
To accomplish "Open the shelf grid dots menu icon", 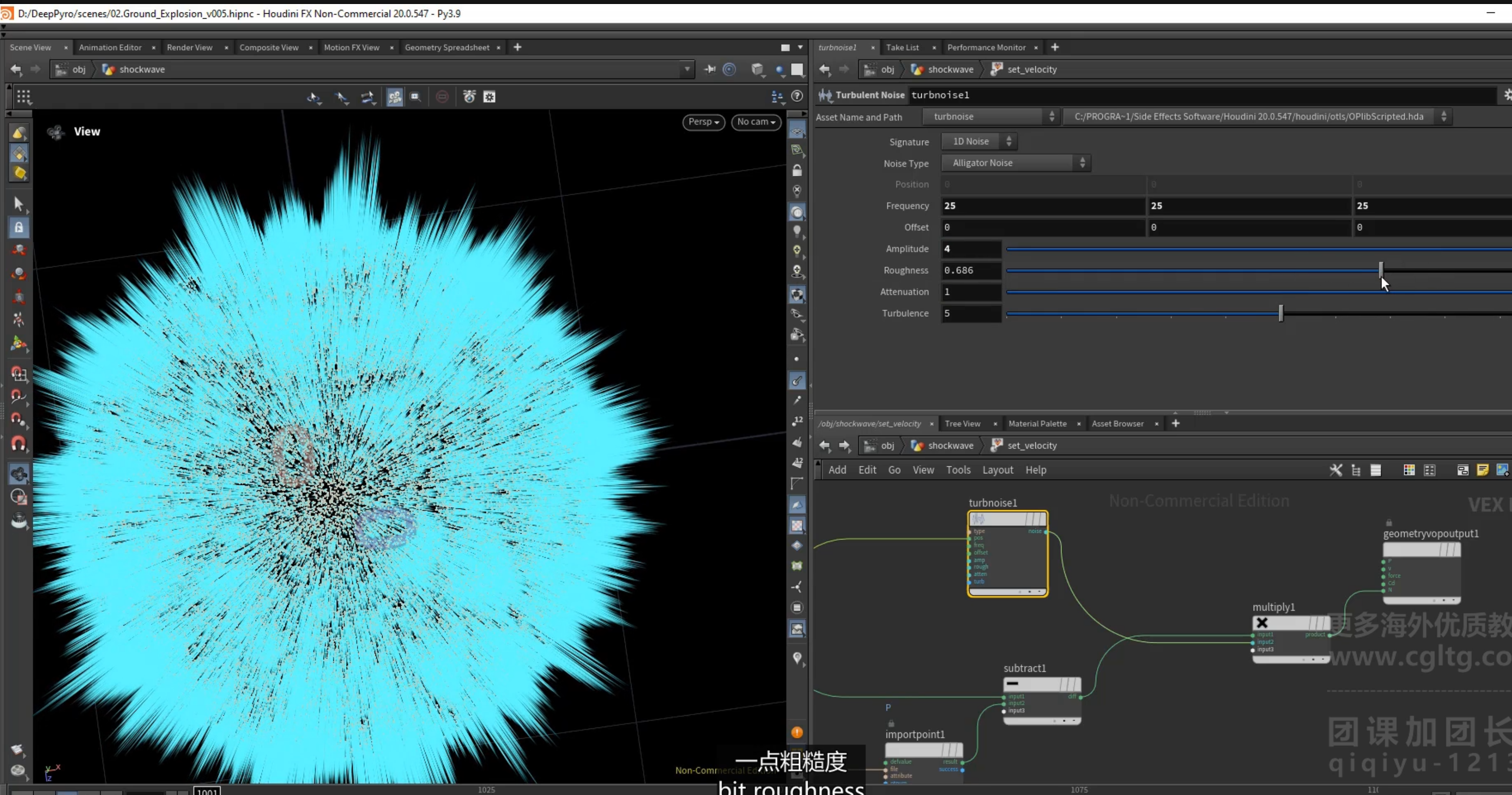I will (x=24, y=96).
